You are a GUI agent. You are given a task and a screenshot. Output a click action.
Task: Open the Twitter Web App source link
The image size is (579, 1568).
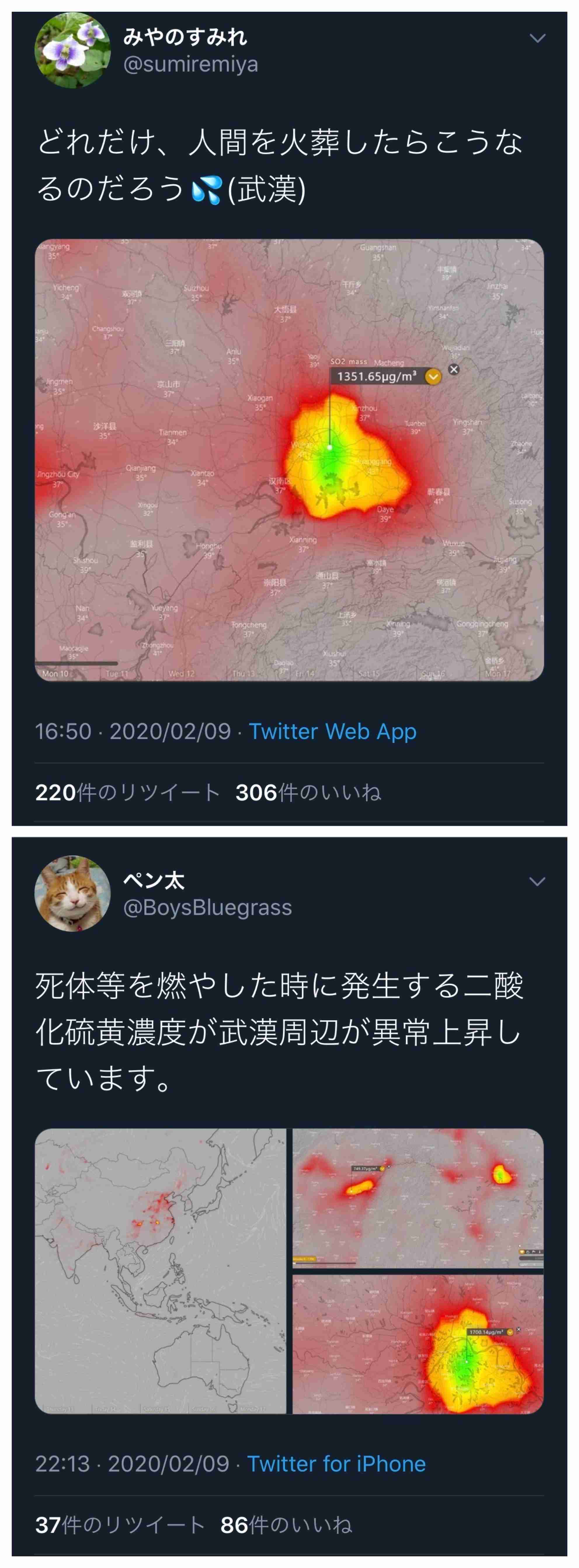(x=333, y=731)
